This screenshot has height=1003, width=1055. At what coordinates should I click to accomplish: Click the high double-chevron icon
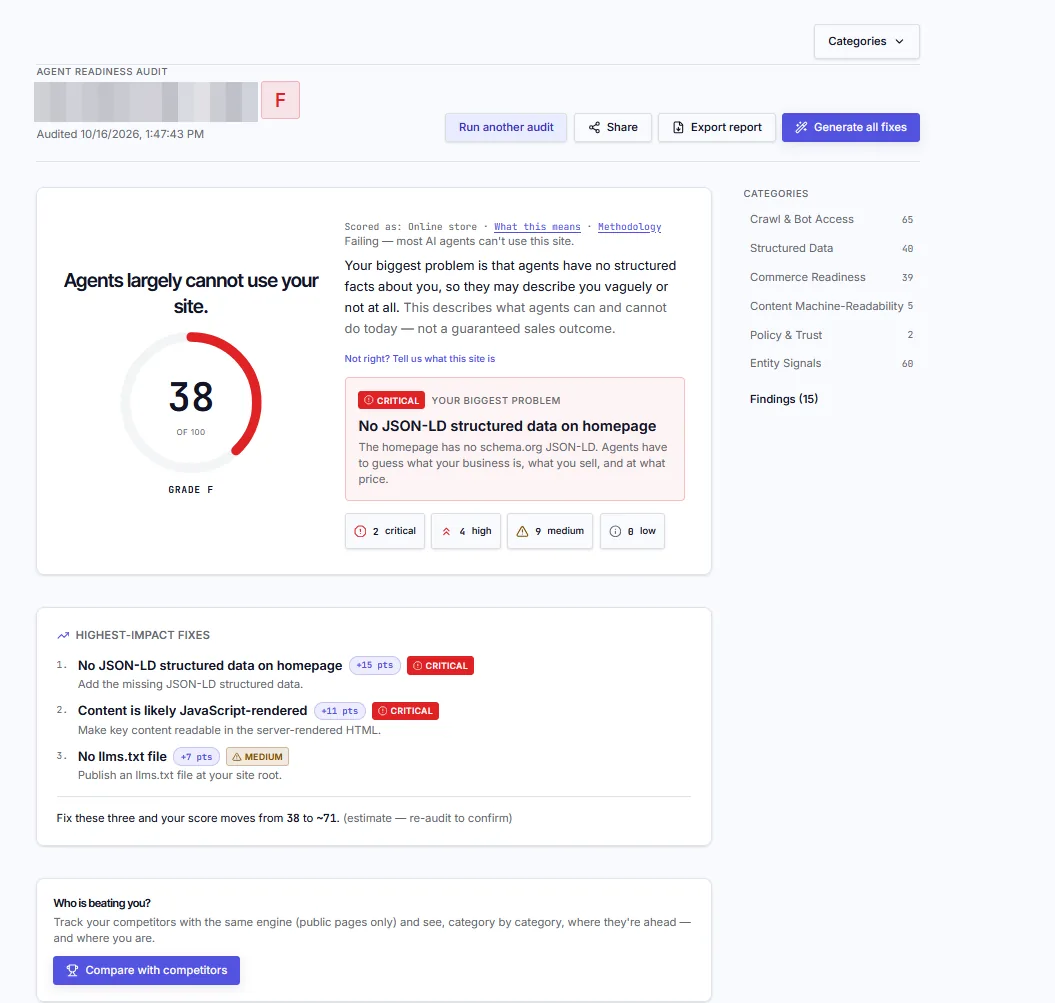(x=446, y=531)
